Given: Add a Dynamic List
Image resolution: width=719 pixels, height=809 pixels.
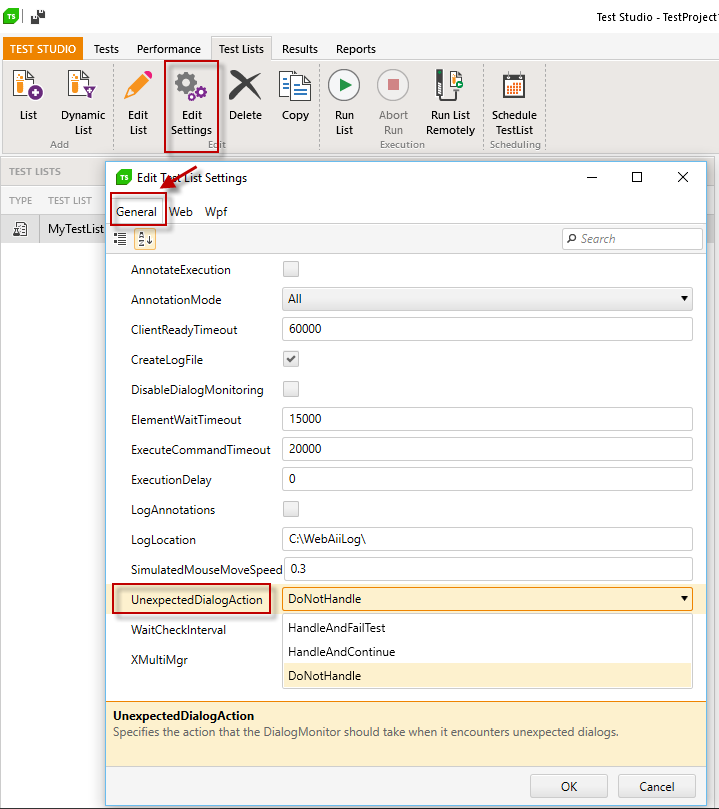Looking at the screenshot, I should pyautogui.click(x=83, y=102).
